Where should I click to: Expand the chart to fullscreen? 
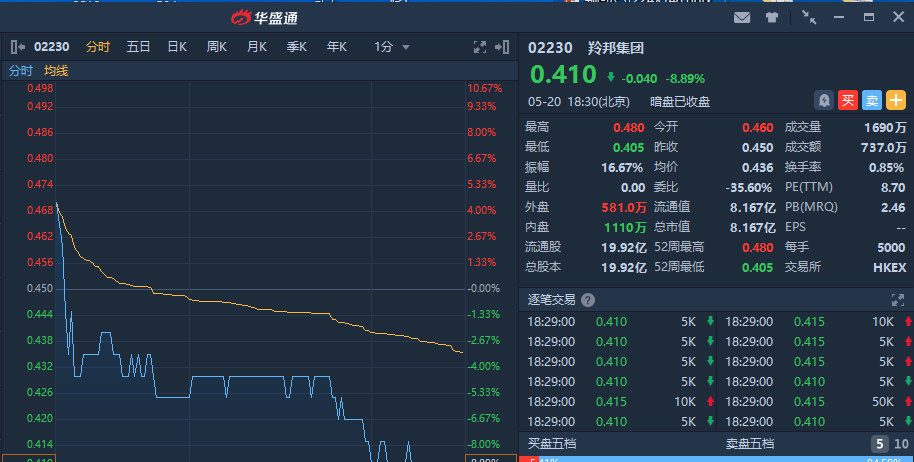(x=480, y=47)
